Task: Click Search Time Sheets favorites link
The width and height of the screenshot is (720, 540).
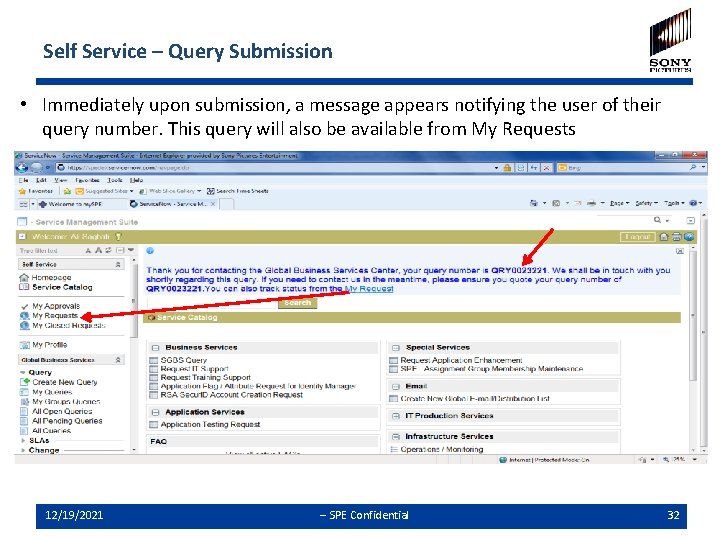Action: tap(237, 191)
